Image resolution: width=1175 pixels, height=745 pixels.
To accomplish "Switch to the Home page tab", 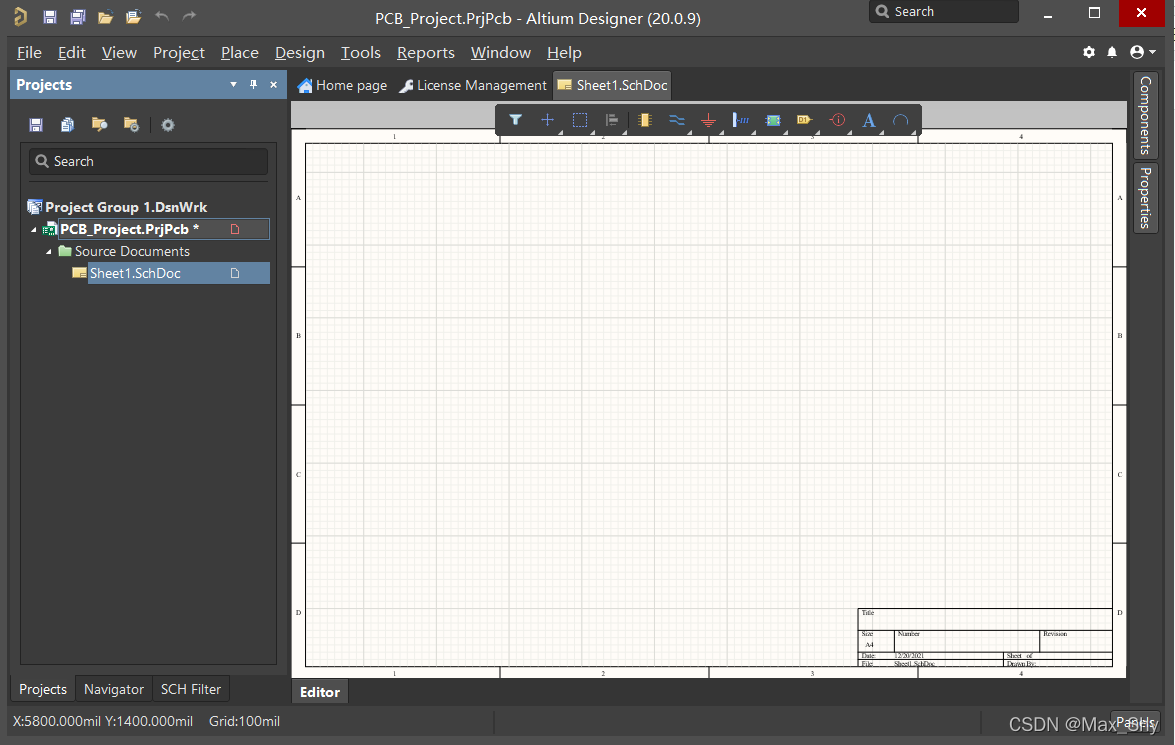I will point(342,85).
